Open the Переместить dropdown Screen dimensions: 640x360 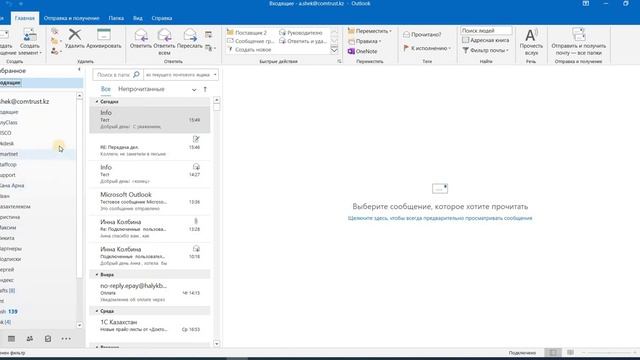[x=369, y=31]
